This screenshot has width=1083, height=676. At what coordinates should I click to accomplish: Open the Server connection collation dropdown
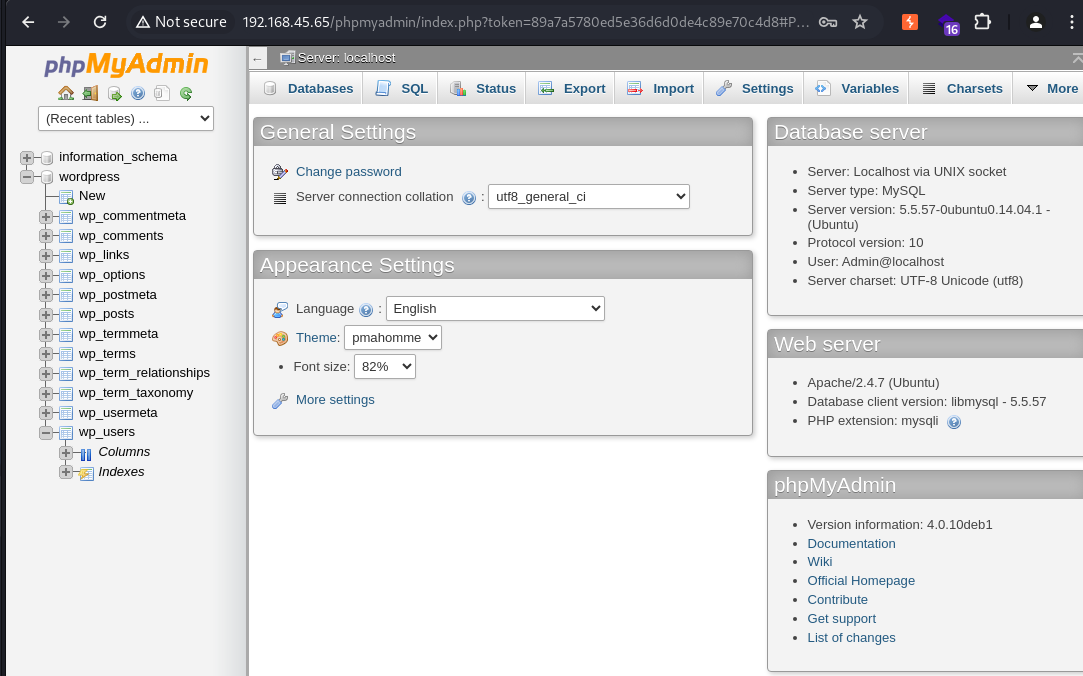pyautogui.click(x=588, y=197)
